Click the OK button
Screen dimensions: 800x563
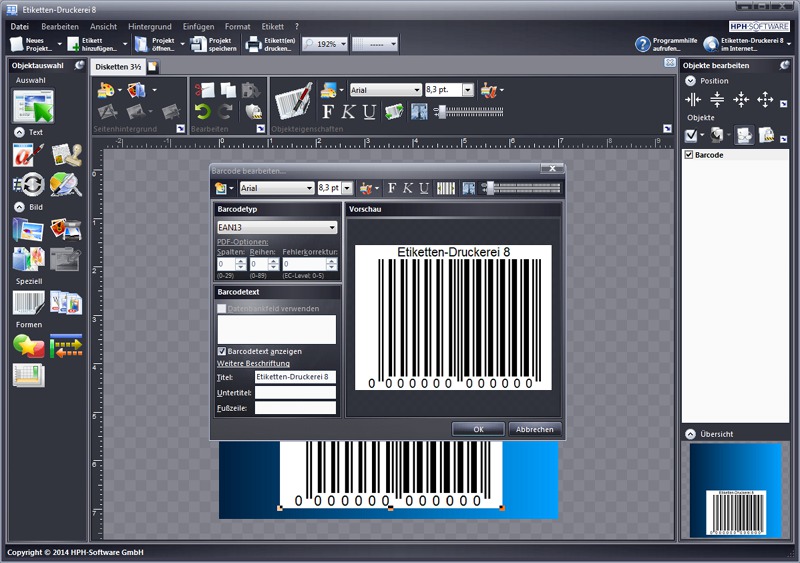point(478,429)
